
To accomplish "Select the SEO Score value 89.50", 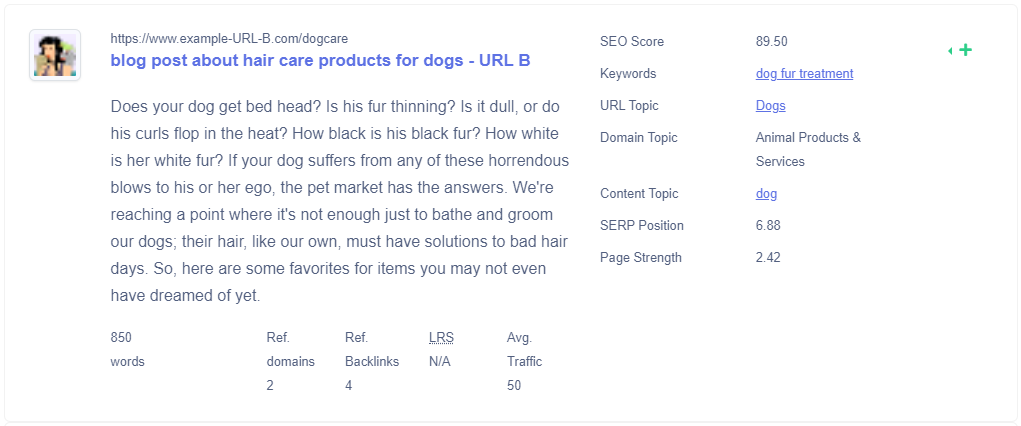I will tap(772, 42).
